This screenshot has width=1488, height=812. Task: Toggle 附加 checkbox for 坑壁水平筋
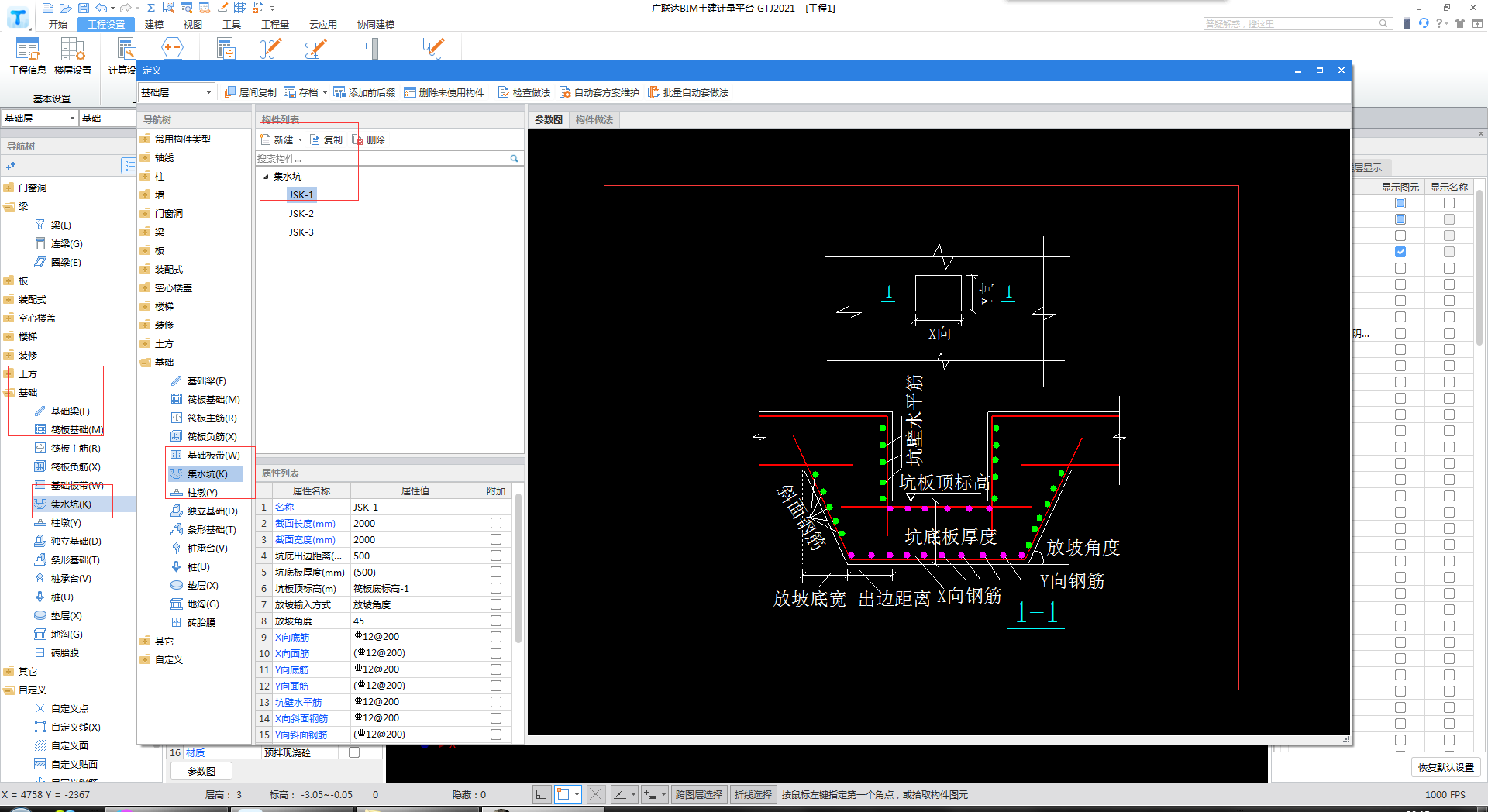point(496,702)
